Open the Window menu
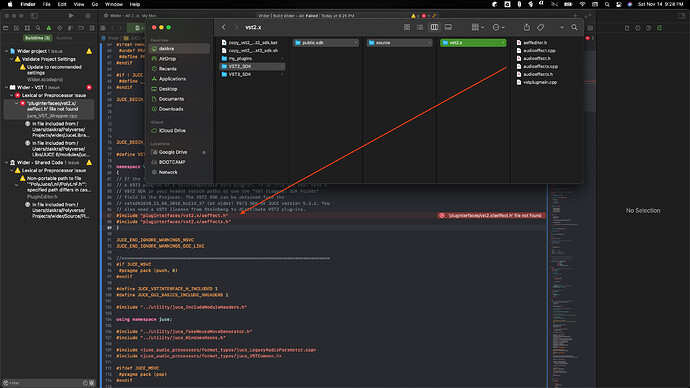Viewport: 690px width, 388px height. click(x=114, y=4)
